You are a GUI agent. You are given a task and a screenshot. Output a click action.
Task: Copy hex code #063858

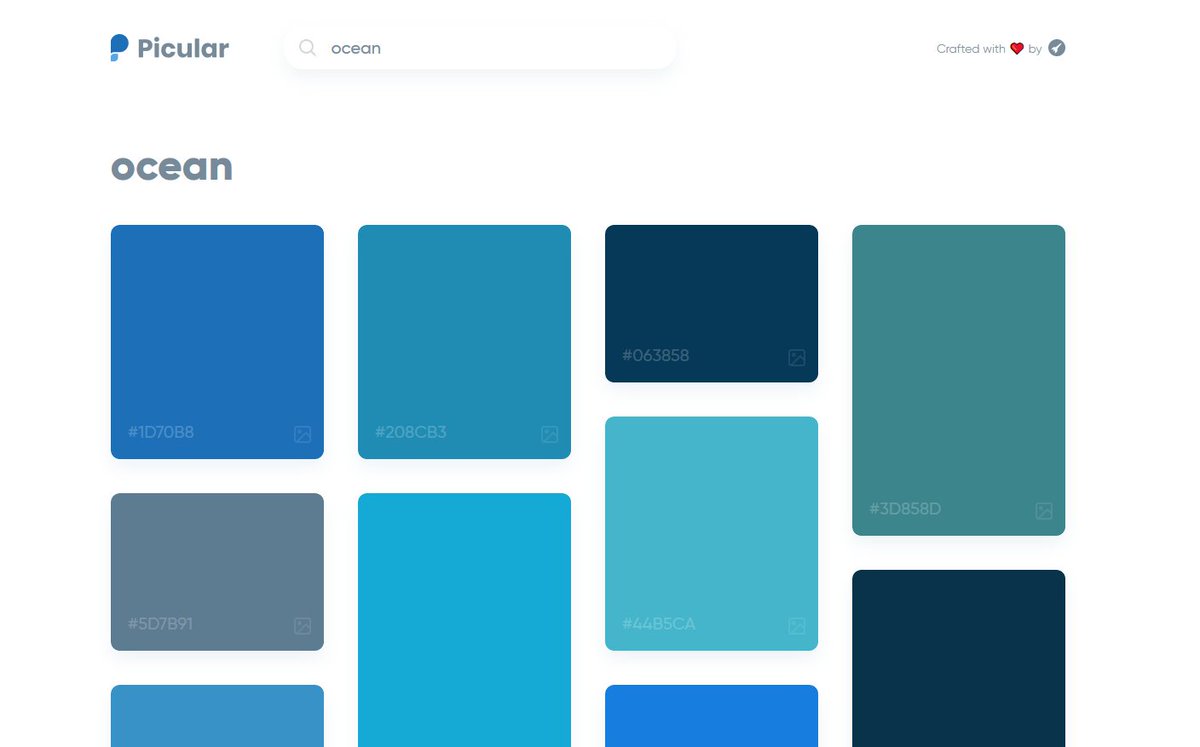[656, 355]
